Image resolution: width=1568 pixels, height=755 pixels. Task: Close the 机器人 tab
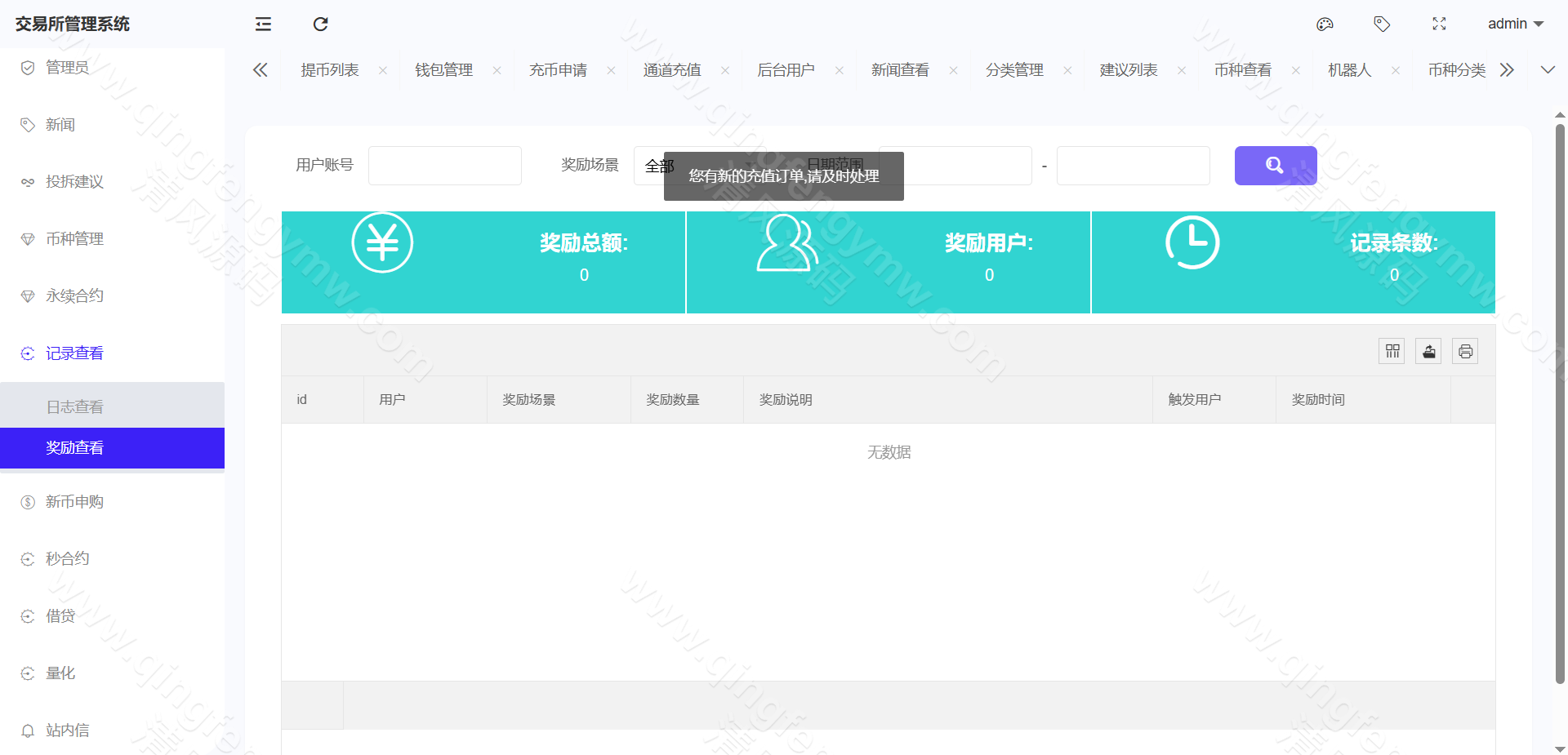click(x=1396, y=69)
